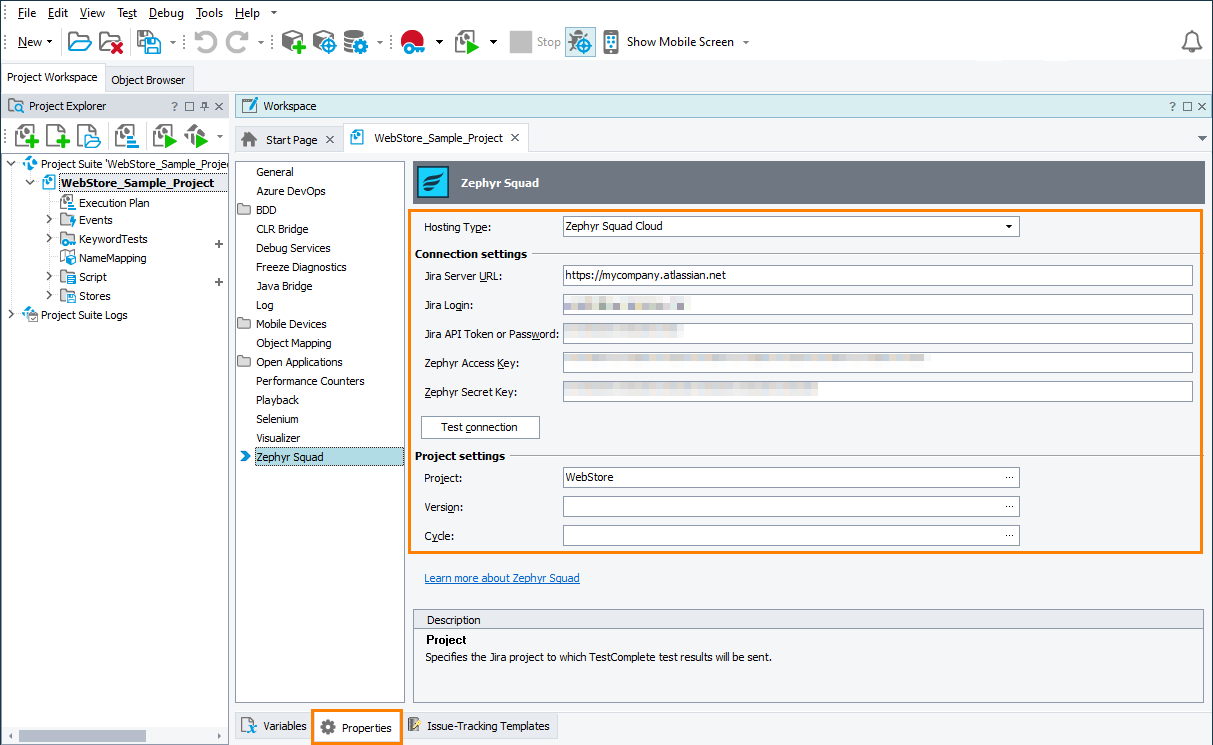Click the red Record Test icon
This screenshot has height=745, width=1213.
point(412,42)
